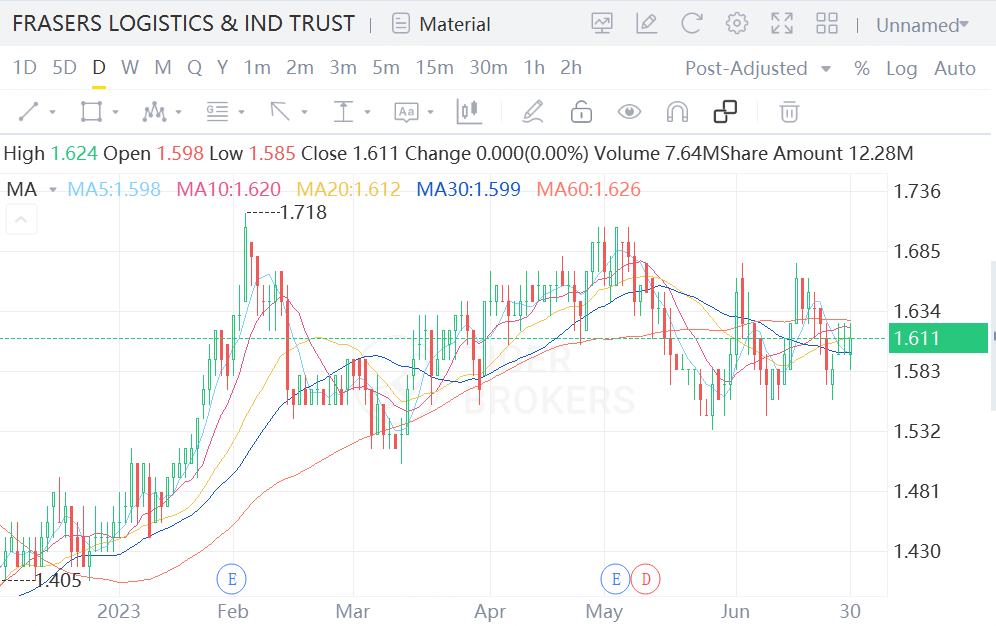
Task: Refresh the chart with reload icon
Action: (x=692, y=24)
